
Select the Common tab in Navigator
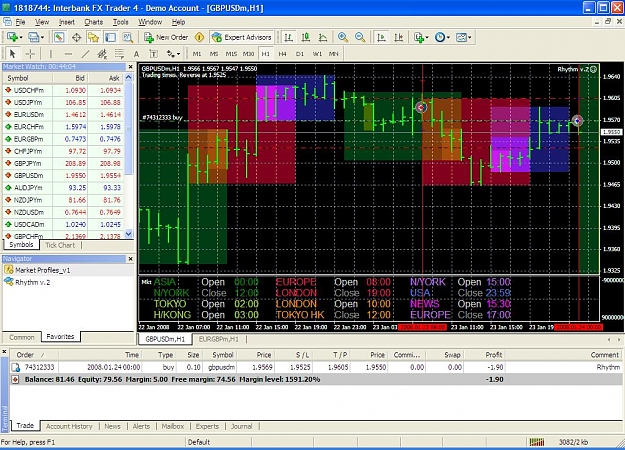22,337
